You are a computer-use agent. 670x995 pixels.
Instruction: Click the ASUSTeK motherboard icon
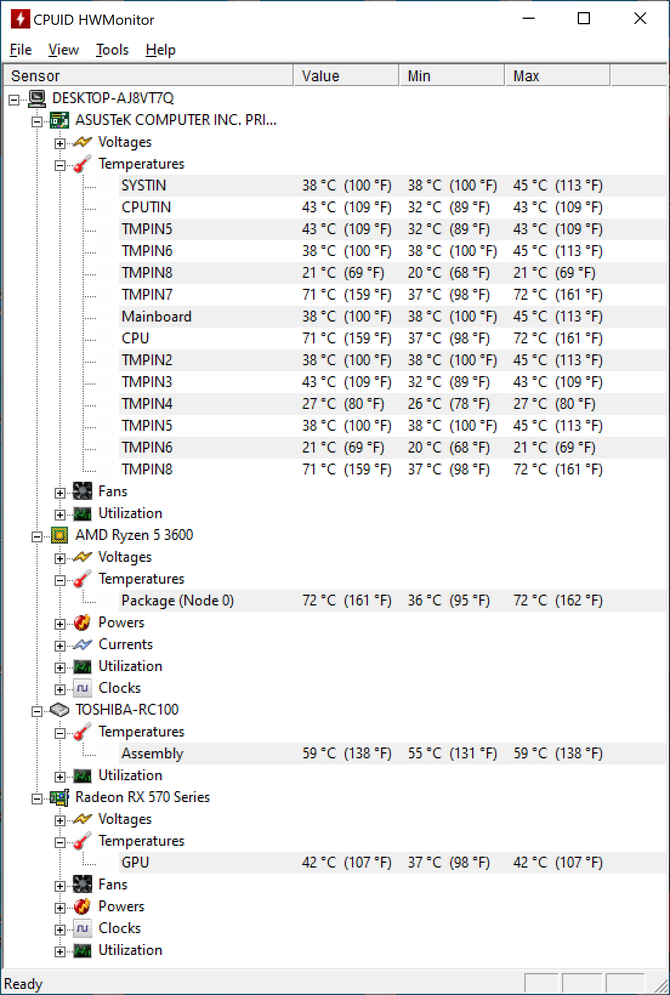(x=60, y=119)
